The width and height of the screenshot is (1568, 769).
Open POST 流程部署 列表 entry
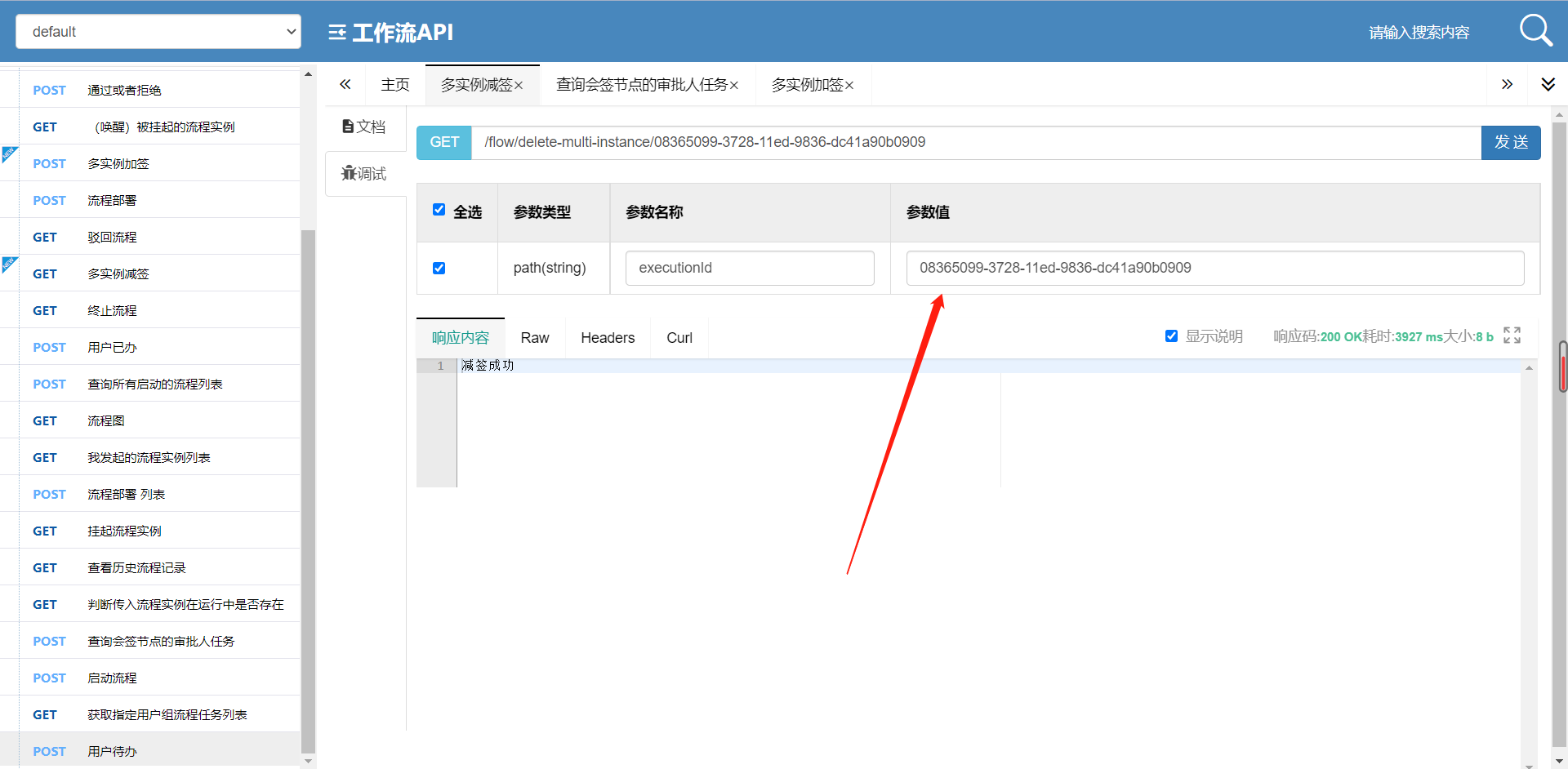pyautogui.click(x=150, y=494)
